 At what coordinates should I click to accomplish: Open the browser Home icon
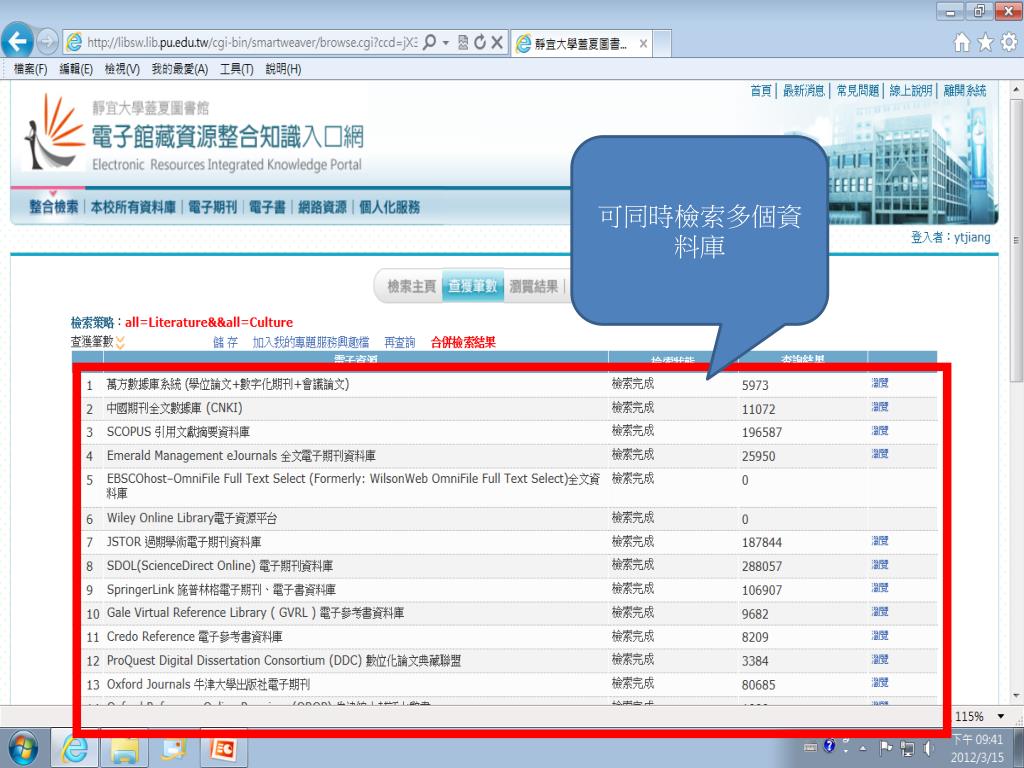click(962, 42)
